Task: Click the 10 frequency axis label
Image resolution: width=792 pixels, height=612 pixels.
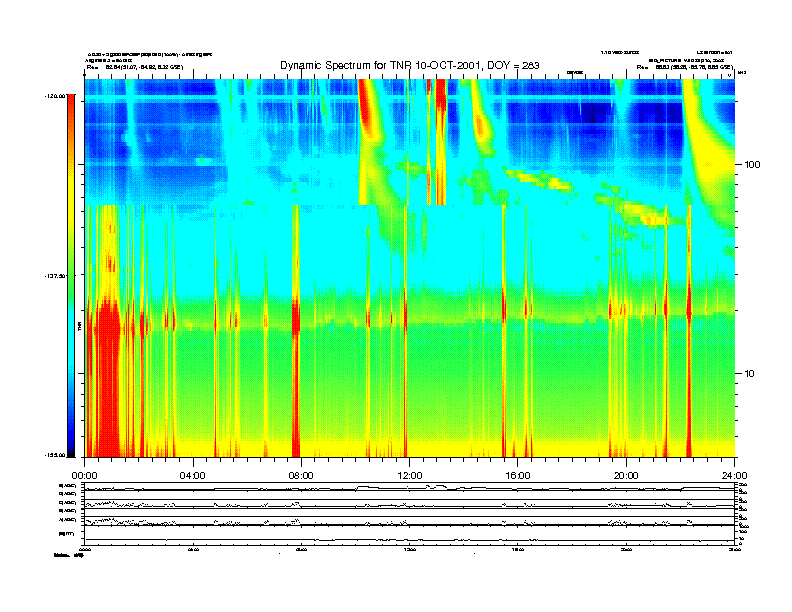Action: click(x=750, y=374)
